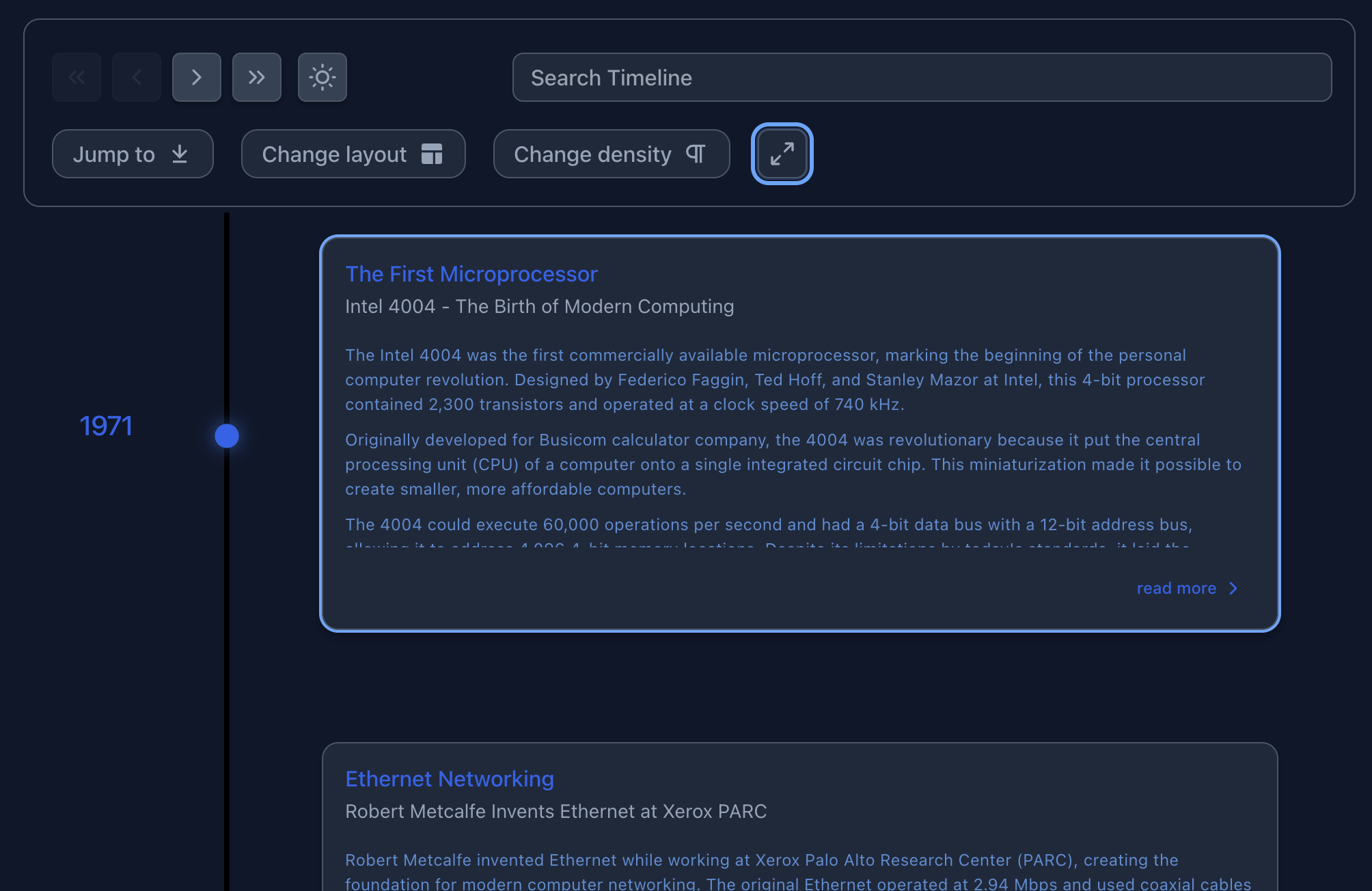Toggle light mode sun icon
Viewport: 1372px width, 891px height.
323,77
